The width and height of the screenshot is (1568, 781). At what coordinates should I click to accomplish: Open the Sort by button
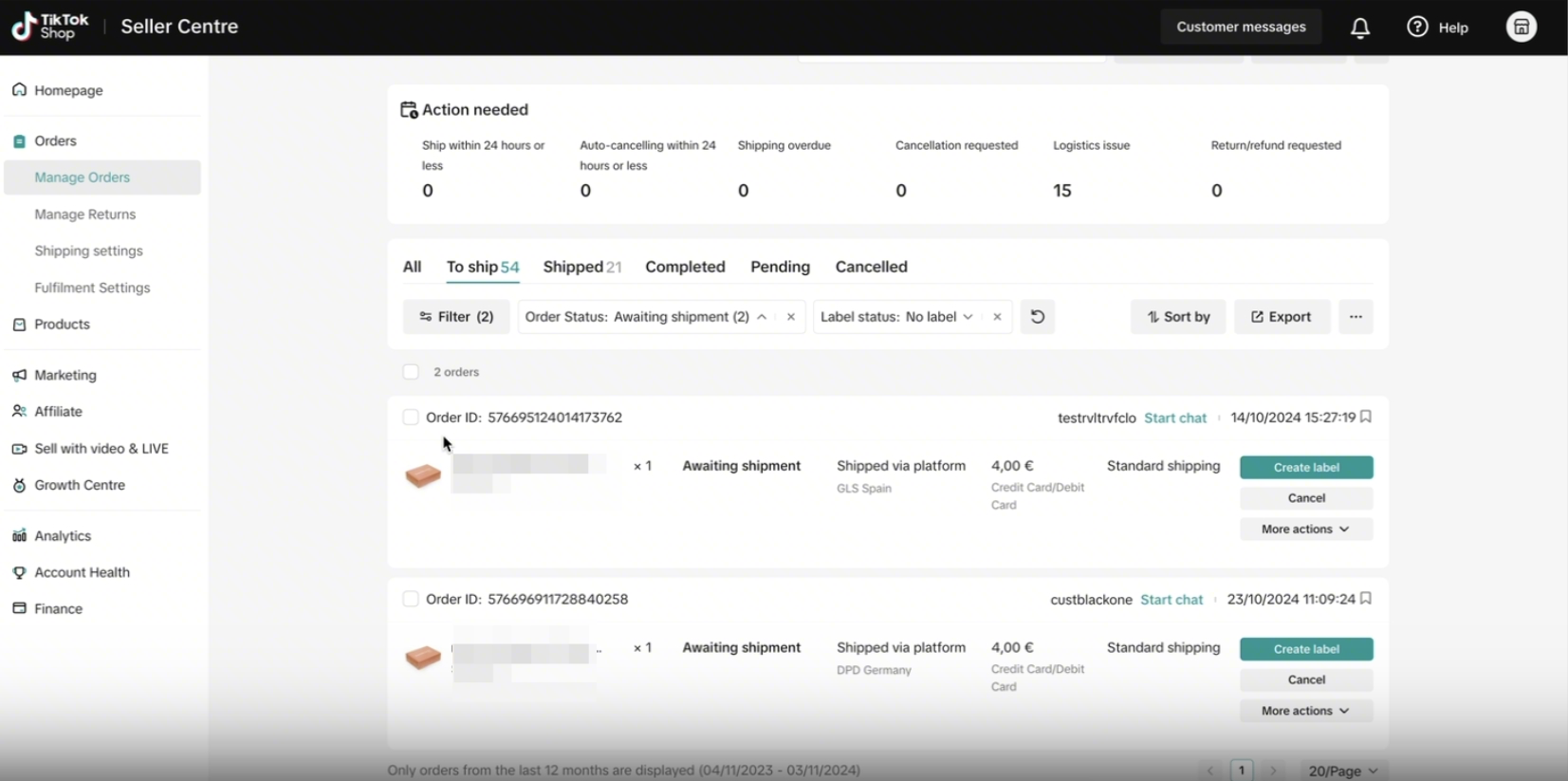[x=1178, y=317]
